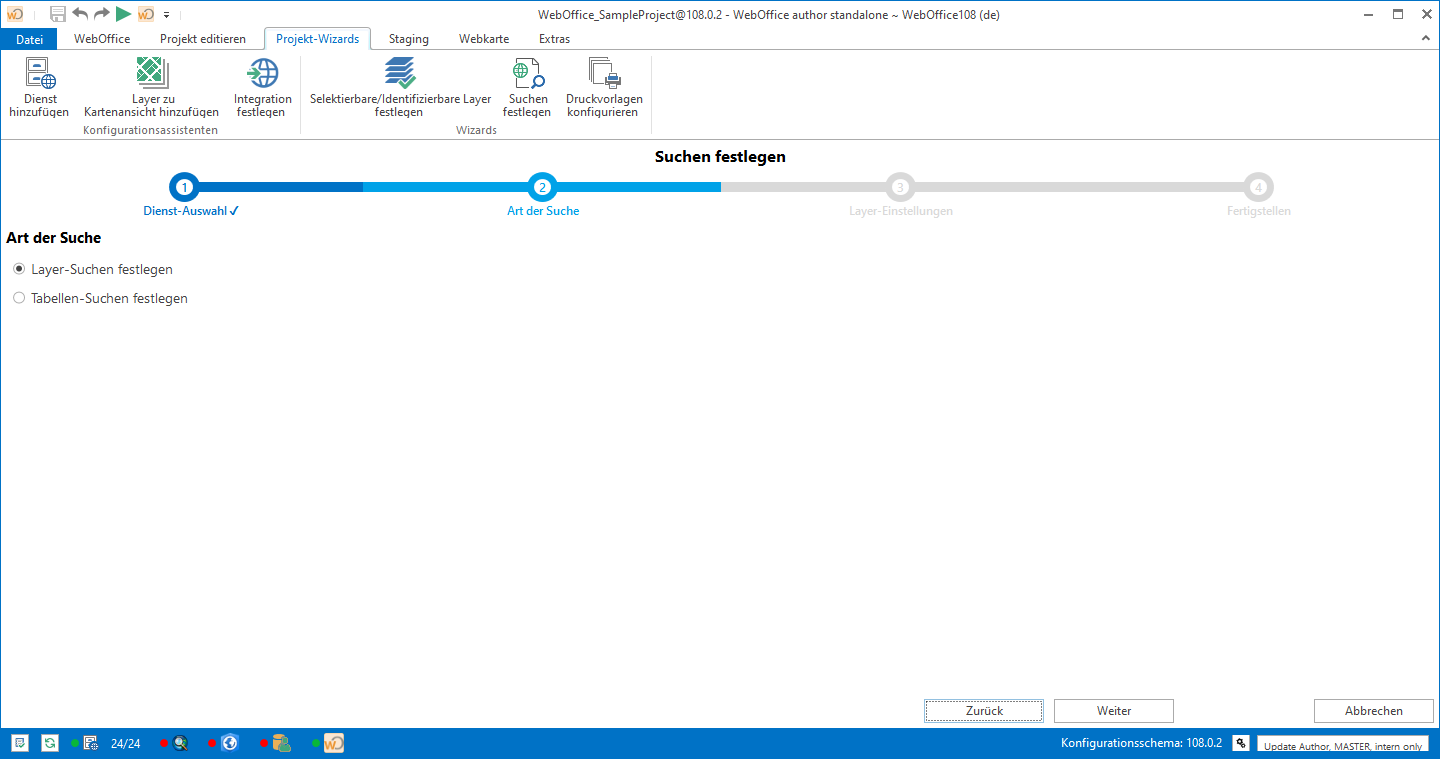This screenshot has width=1440, height=759.
Task: Switch to the Projekt editieren tab
Action: pyautogui.click(x=203, y=39)
